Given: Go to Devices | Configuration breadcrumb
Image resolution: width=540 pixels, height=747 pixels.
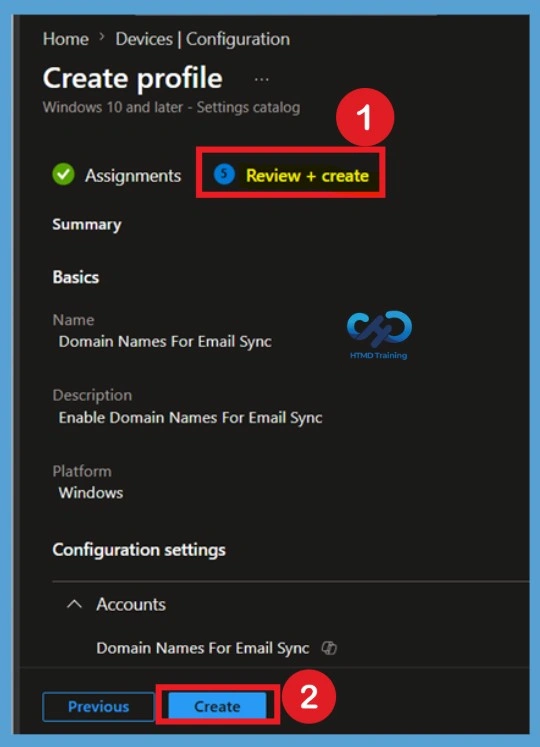Looking at the screenshot, I should 203,39.
